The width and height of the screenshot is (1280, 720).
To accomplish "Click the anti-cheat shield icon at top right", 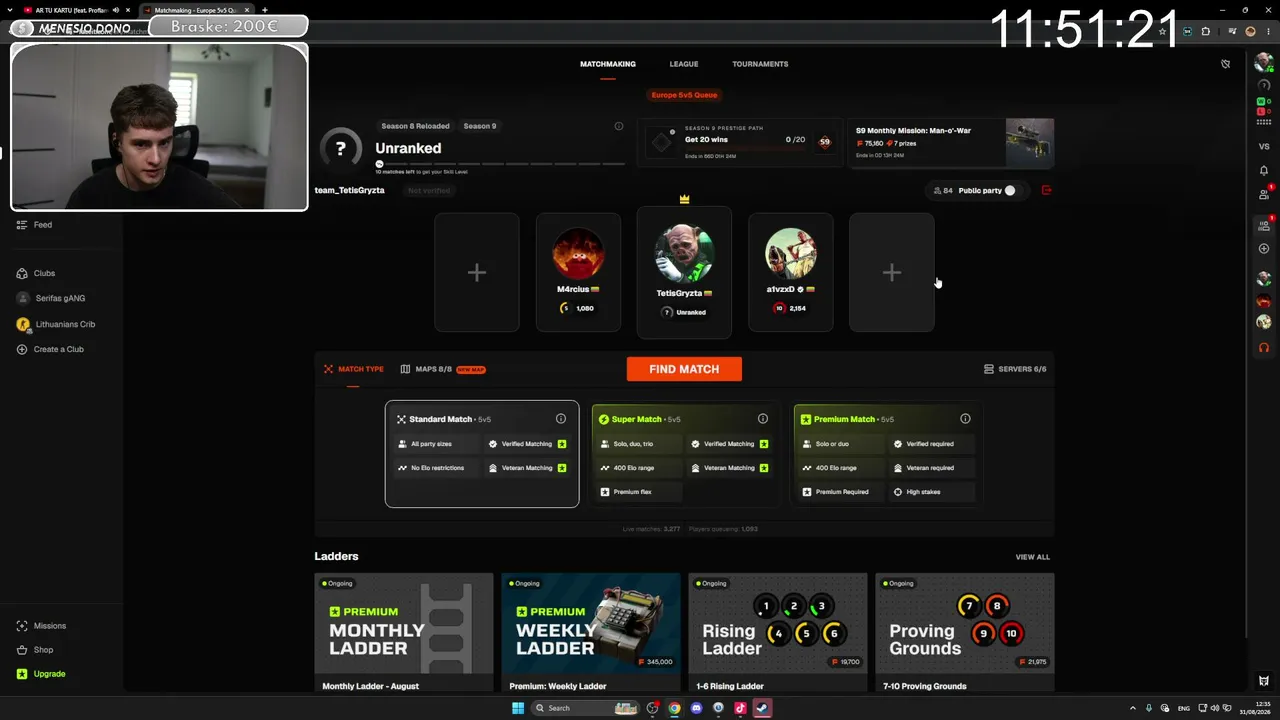I will [1225, 64].
